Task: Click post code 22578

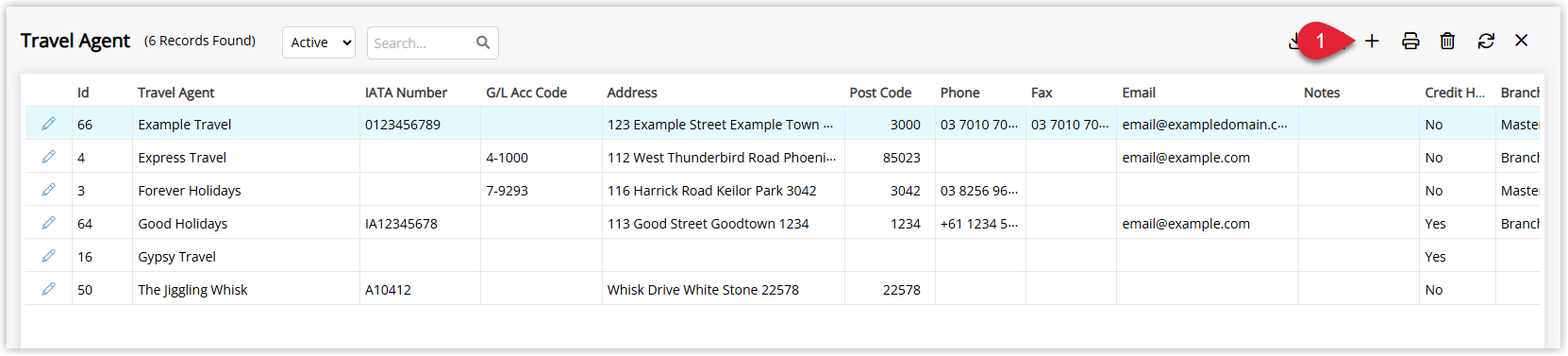Action: pos(902,290)
